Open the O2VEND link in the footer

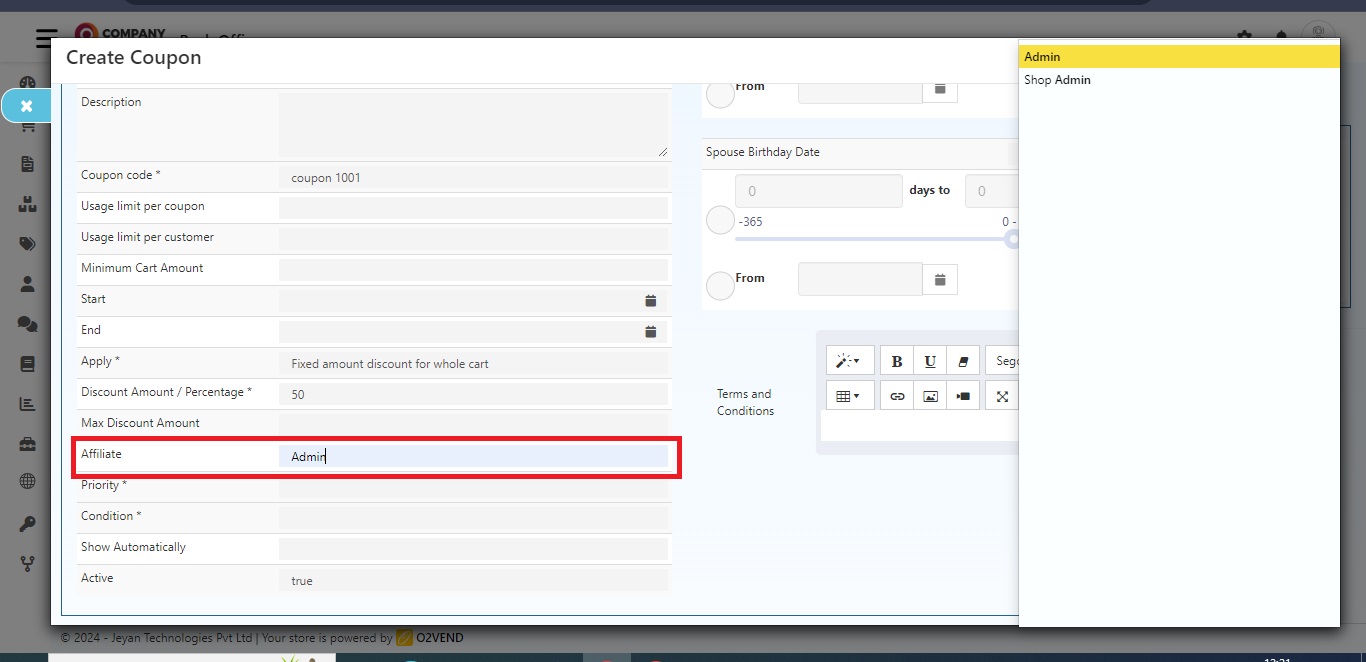click(441, 637)
